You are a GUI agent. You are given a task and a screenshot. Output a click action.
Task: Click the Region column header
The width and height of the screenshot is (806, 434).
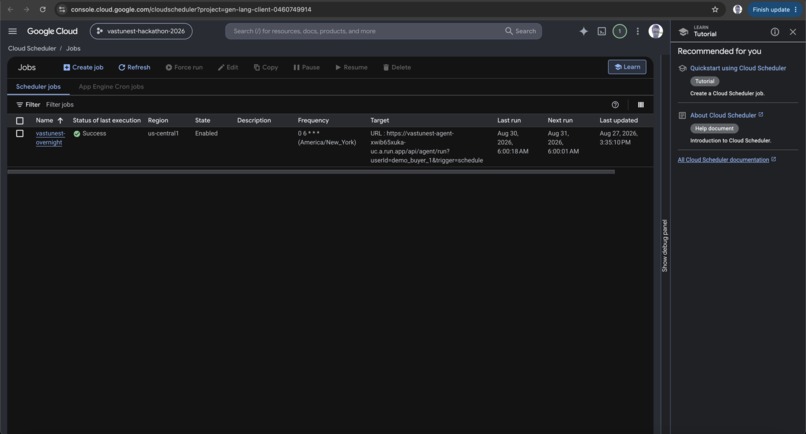[x=158, y=120]
